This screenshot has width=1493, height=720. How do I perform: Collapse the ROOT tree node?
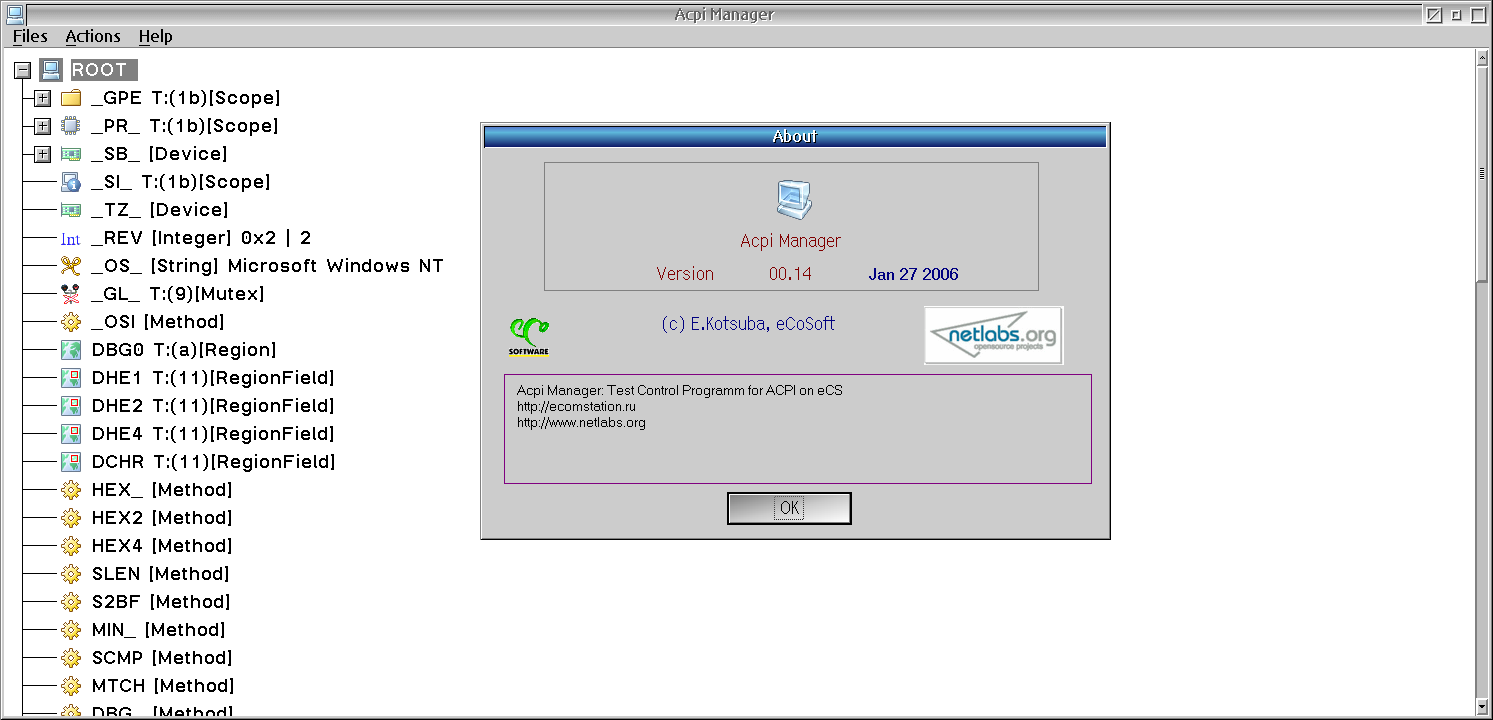23,70
